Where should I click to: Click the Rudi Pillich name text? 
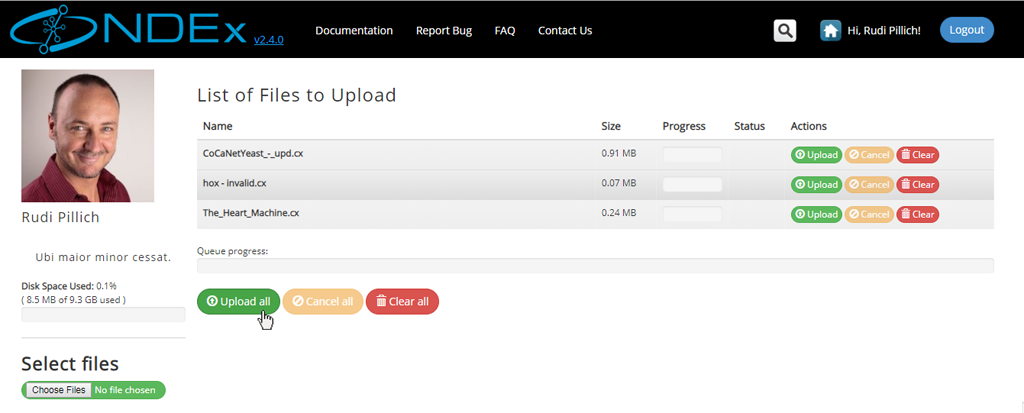pos(61,218)
